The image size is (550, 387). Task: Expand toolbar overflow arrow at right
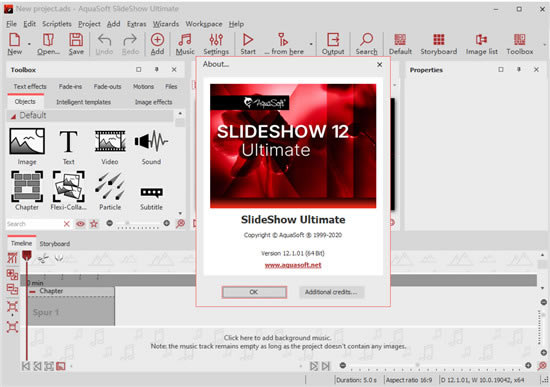pos(545,45)
